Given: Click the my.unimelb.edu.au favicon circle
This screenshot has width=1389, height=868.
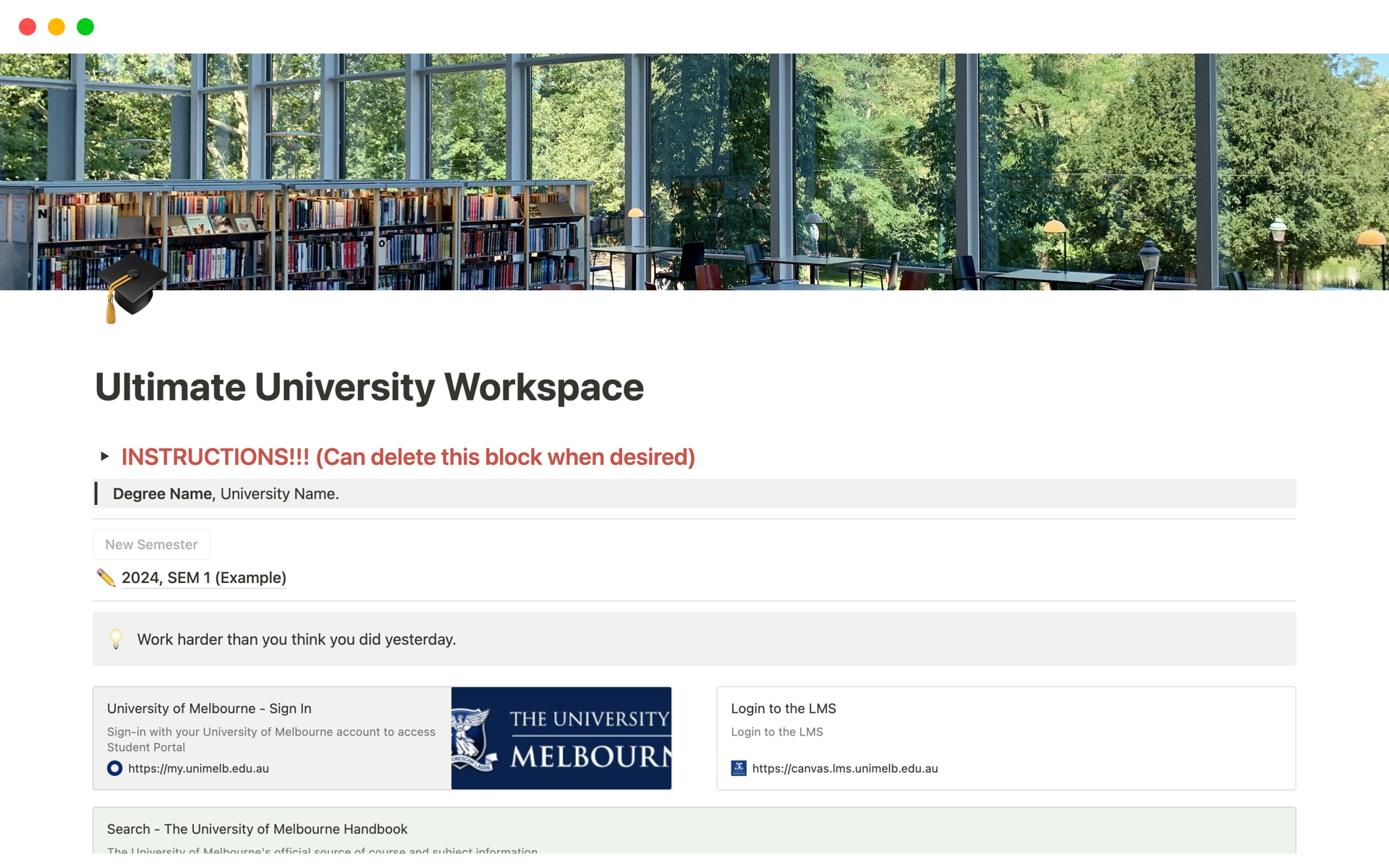Looking at the screenshot, I should pyautogui.click(x=114, y=768).
